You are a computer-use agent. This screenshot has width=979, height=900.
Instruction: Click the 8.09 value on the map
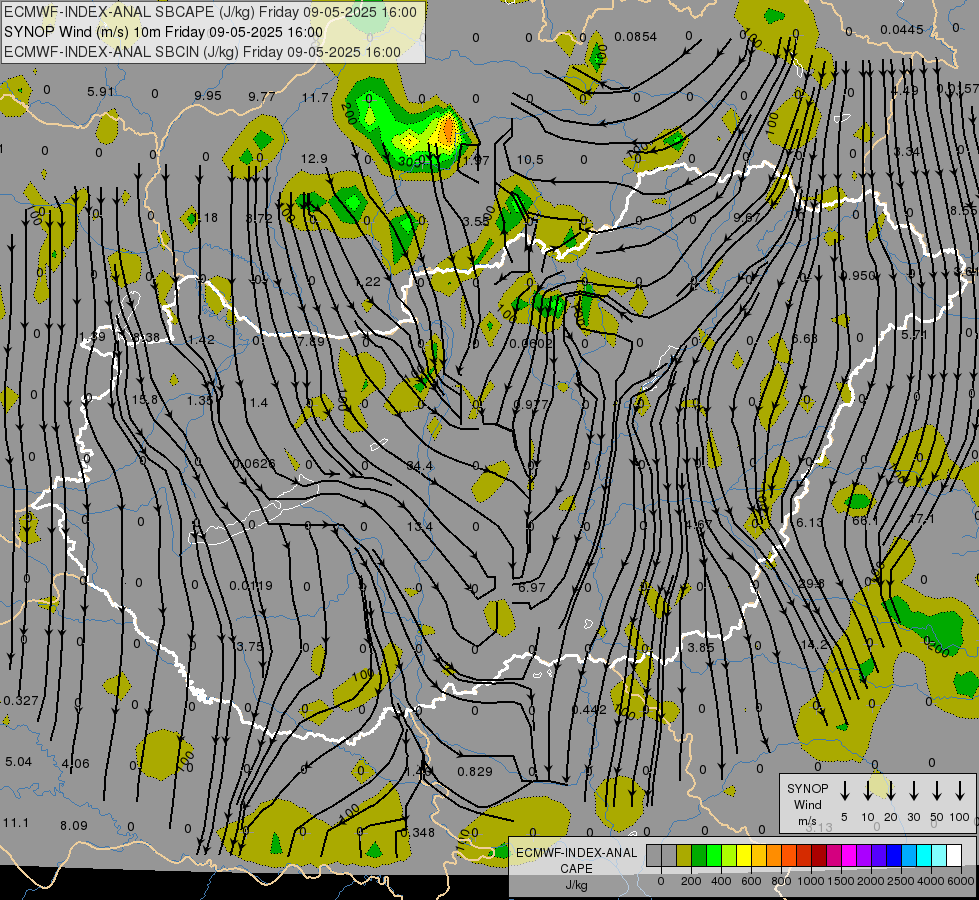pyautogui.click(x=74, y=826)
